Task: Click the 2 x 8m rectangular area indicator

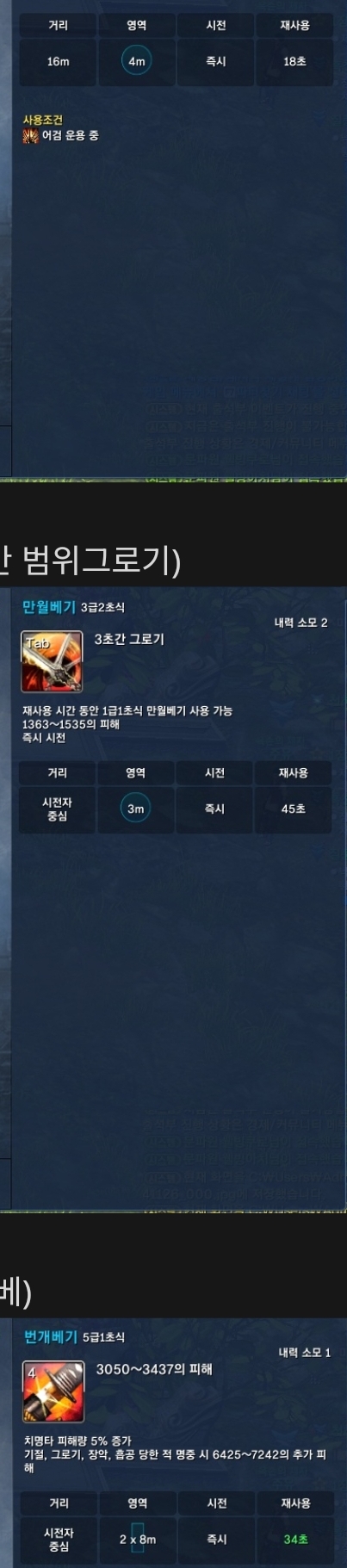Action: click(x=138, y=1539)
